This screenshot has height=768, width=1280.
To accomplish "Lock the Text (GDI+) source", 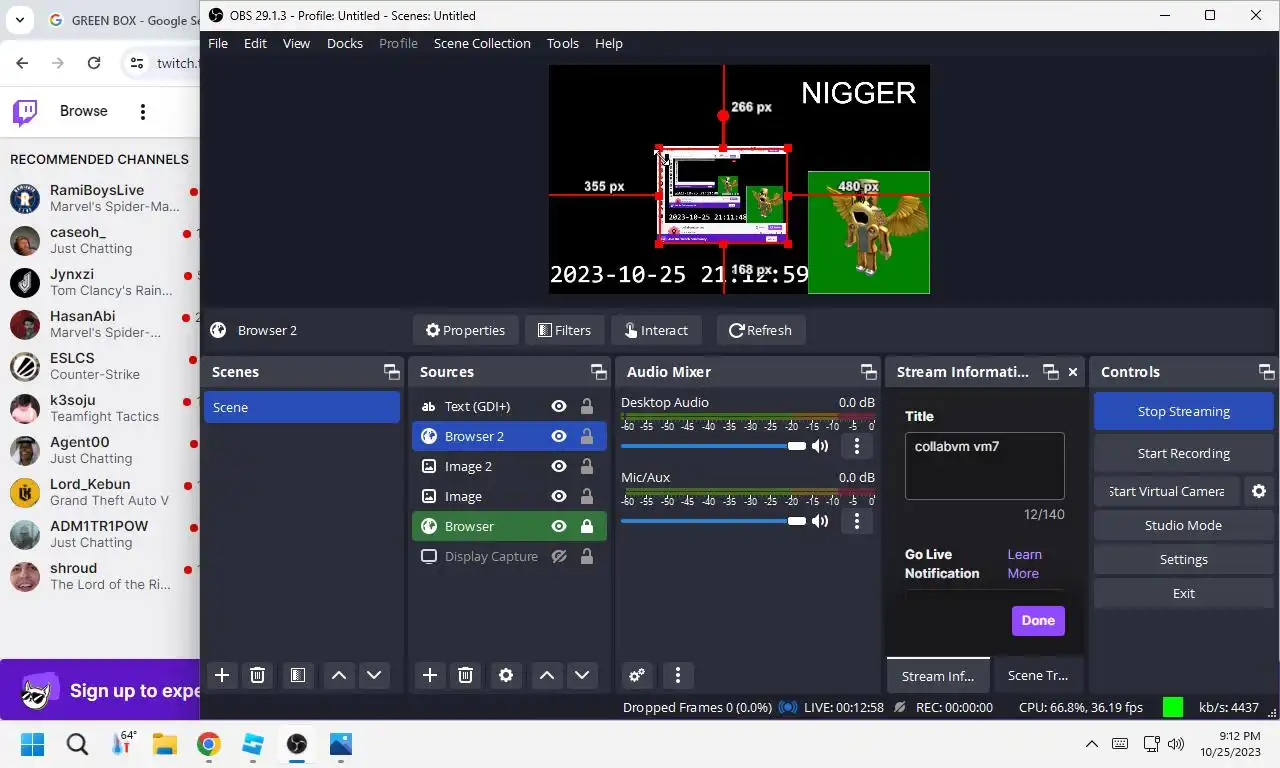I will [587, 406].
